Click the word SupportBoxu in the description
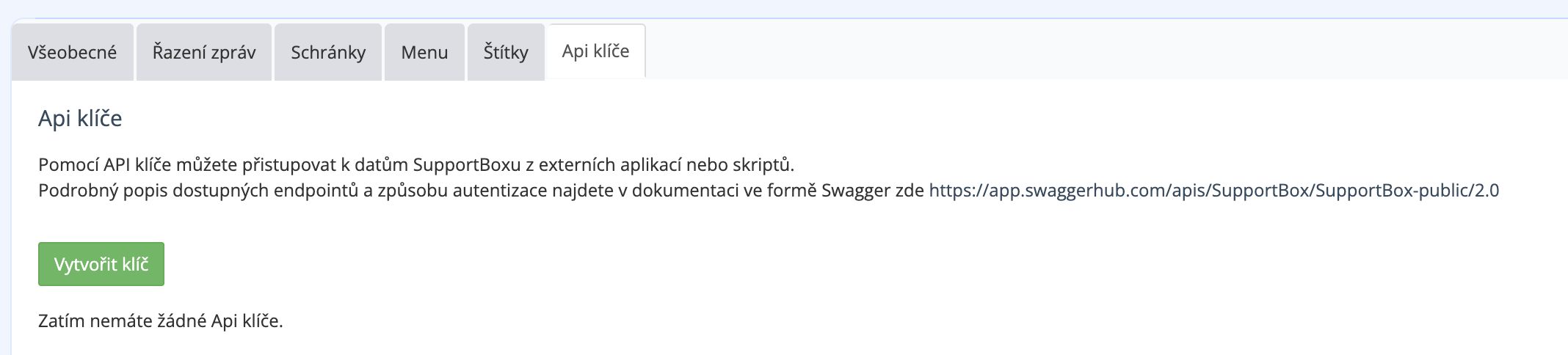 (x=467, y=164)
